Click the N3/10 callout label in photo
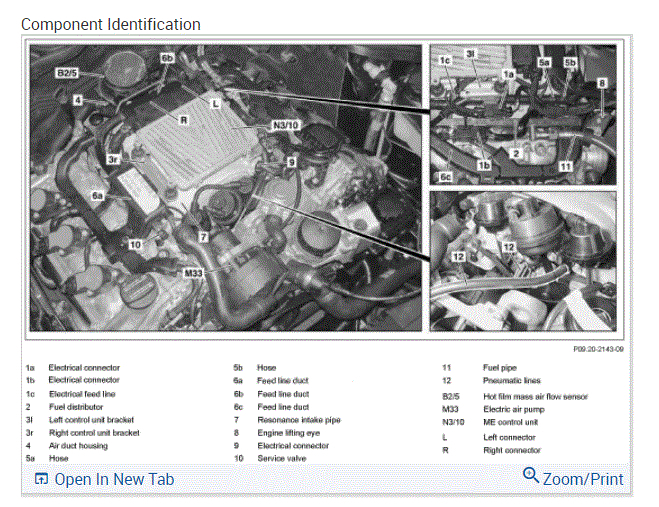Viewport: 659px width, 507px height. (x=286, y=125)
